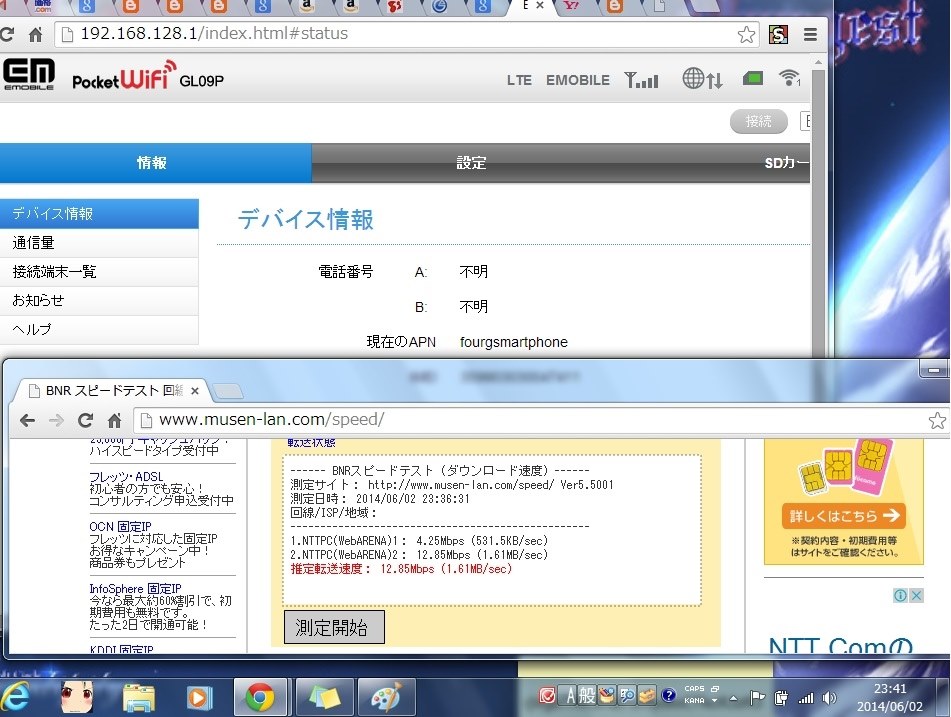Click the volume speaker tray icon
The height and width of the screenshot is (717, 951).
[829, 698]
